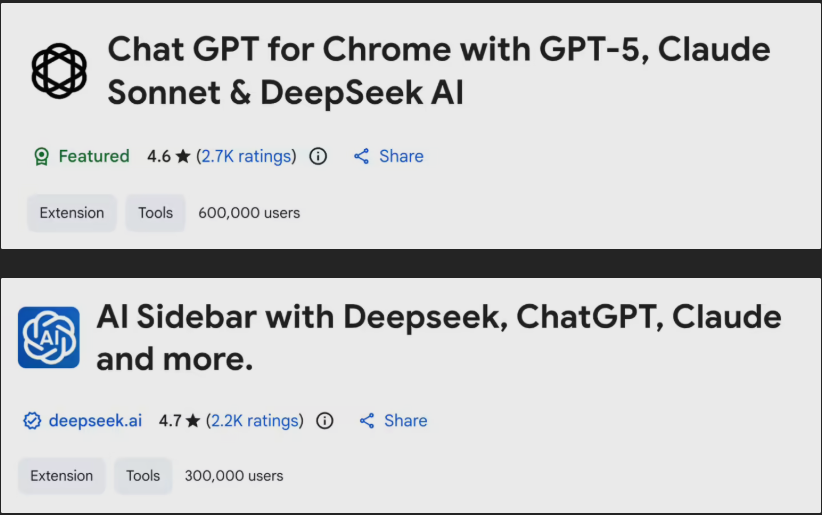The width and height of the screenshot is (822, 515).
Task: Click the verified badge next to deepseek.ai
Action: point(32,421)
